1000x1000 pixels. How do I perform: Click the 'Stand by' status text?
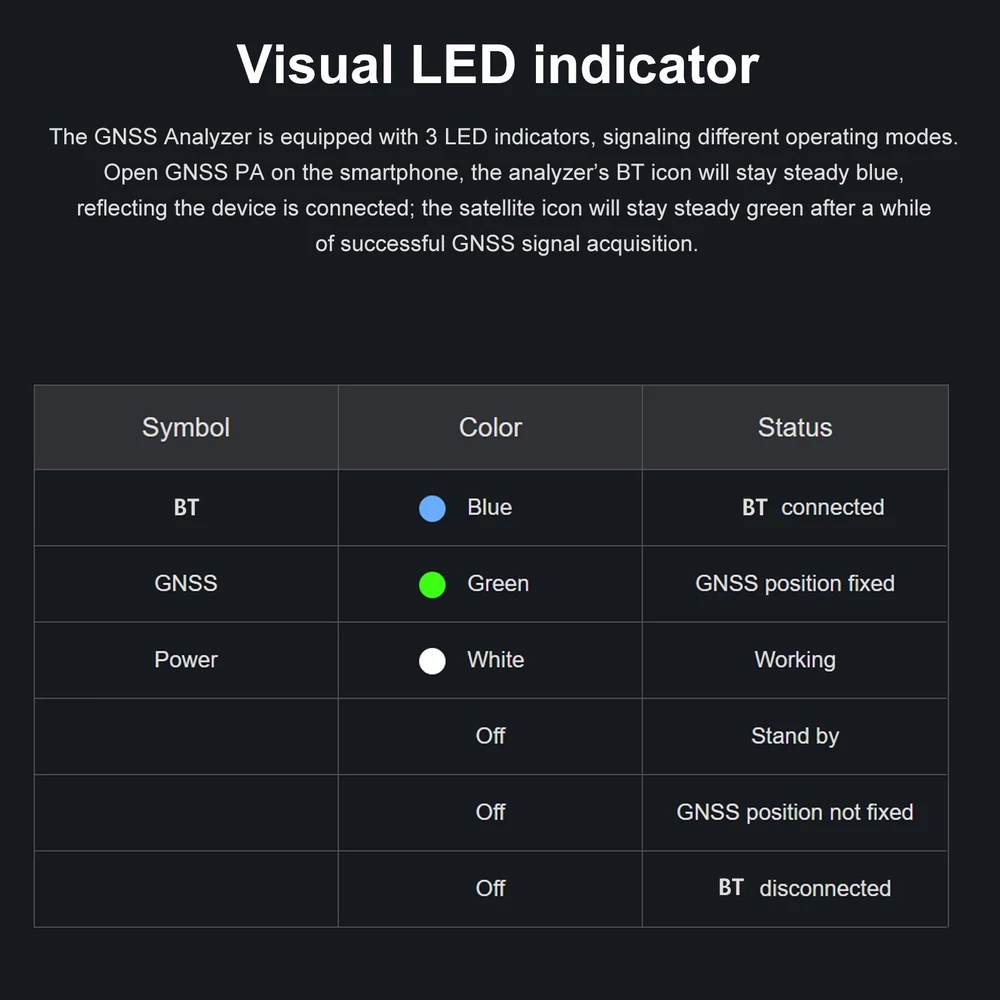click(795, 736)
